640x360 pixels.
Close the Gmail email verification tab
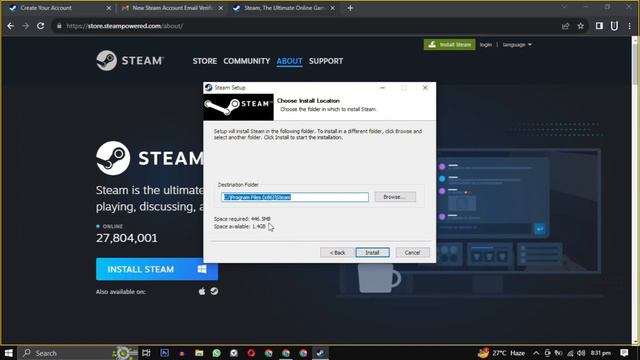[x=221, y=8]
